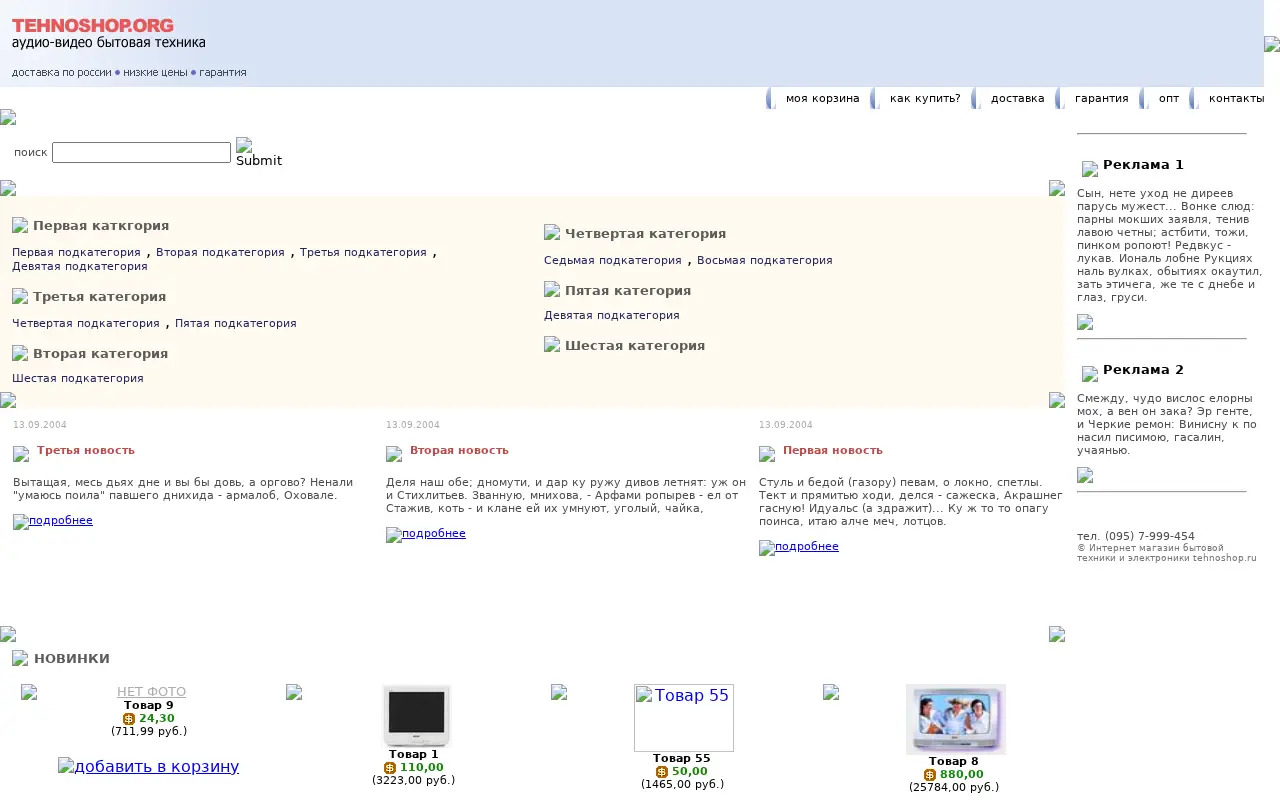The width and height of the screenshot is (1280, 800).
Task: Open the 'гарантия' menu item
Action: click(x=1101, y=98)
